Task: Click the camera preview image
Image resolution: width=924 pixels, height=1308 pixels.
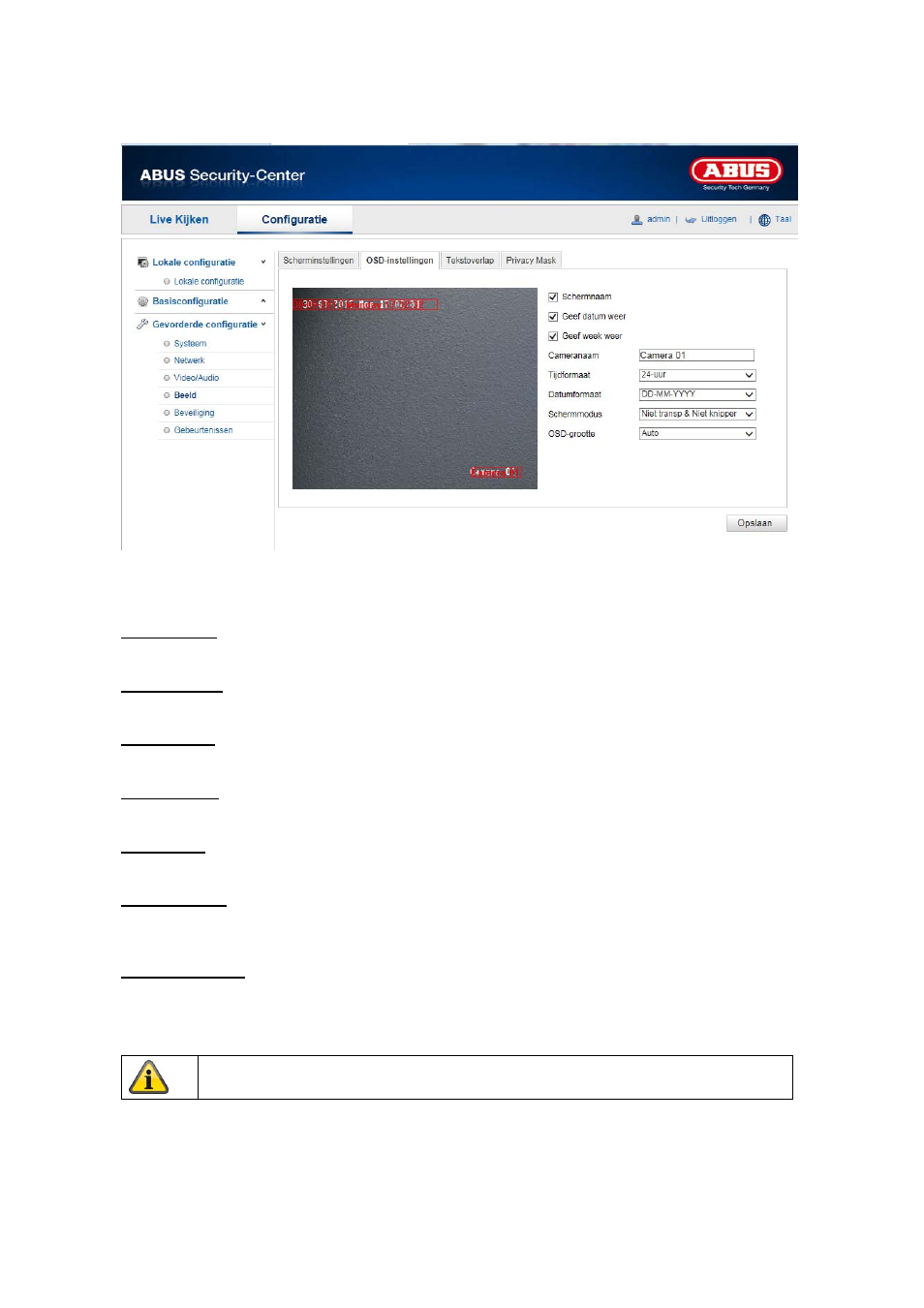Action: point(415,389)
